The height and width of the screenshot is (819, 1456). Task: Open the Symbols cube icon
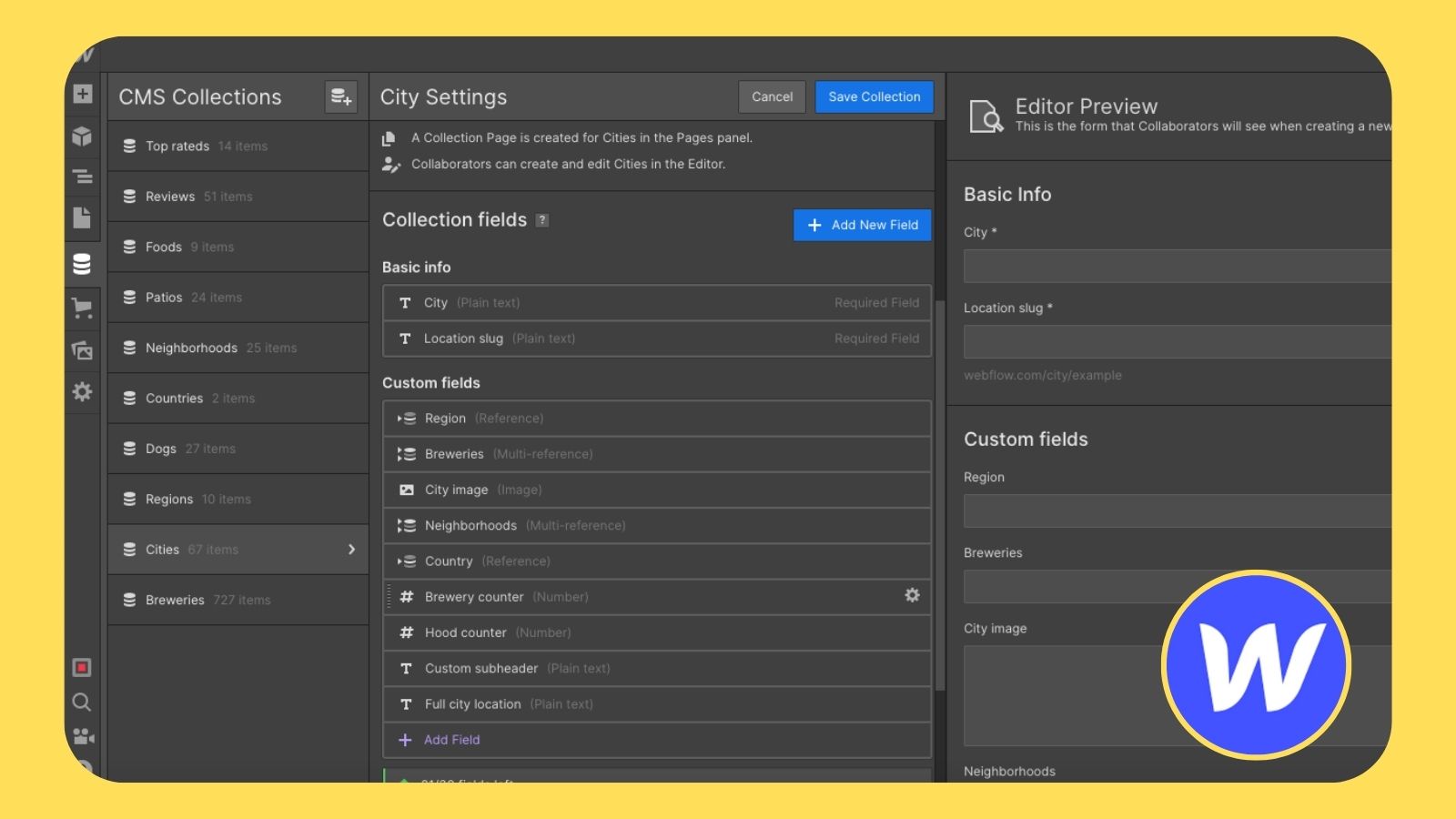(82, 136)
